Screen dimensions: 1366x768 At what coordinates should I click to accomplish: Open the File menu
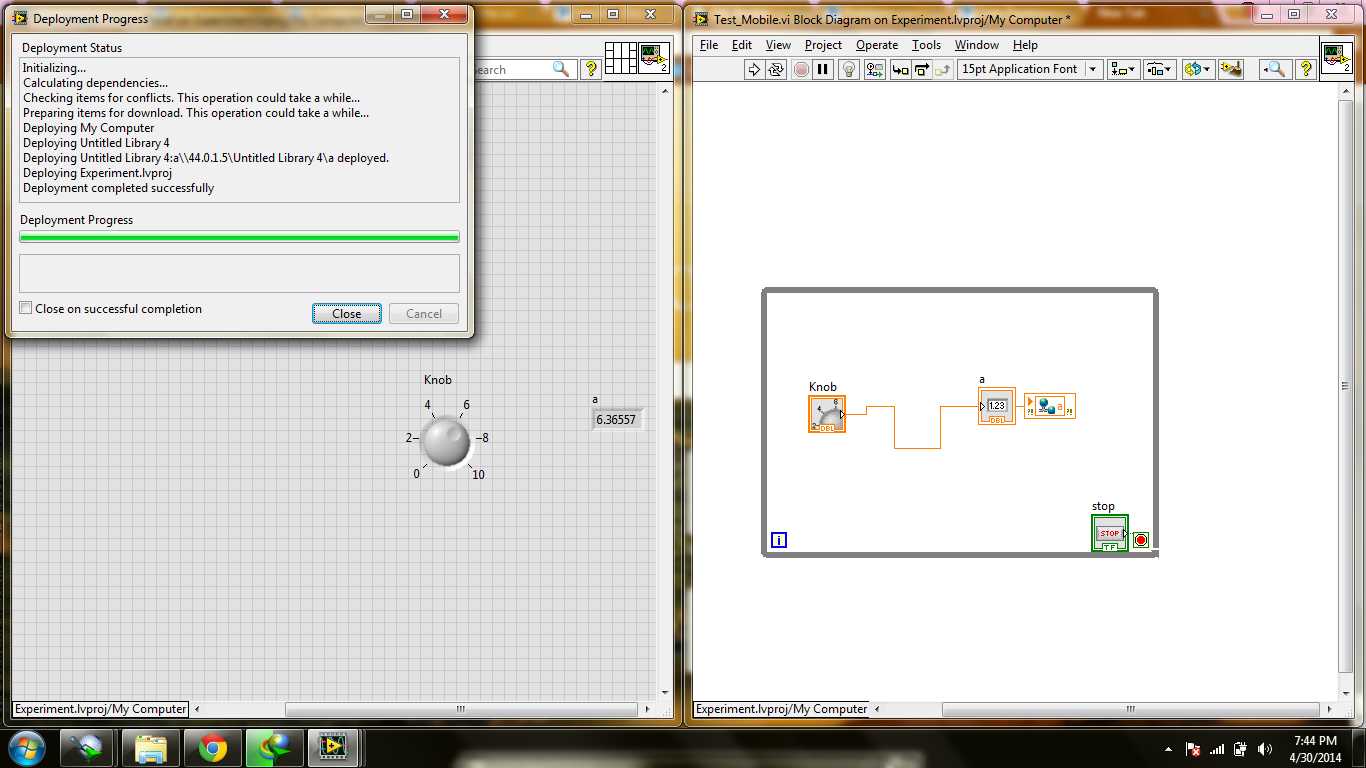(x=709, y=45)
